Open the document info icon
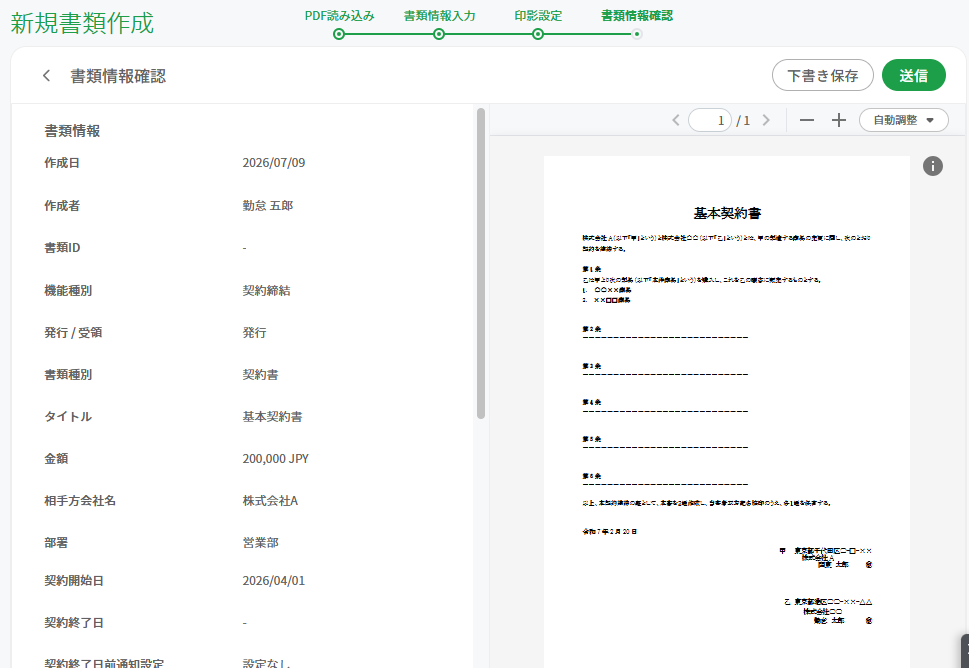Screen dimensions: 969x668 933,166
